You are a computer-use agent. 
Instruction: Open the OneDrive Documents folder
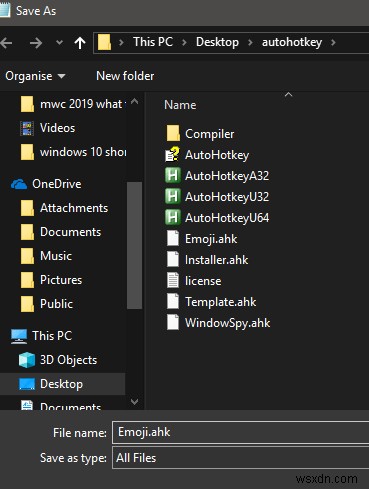(61, 232)
